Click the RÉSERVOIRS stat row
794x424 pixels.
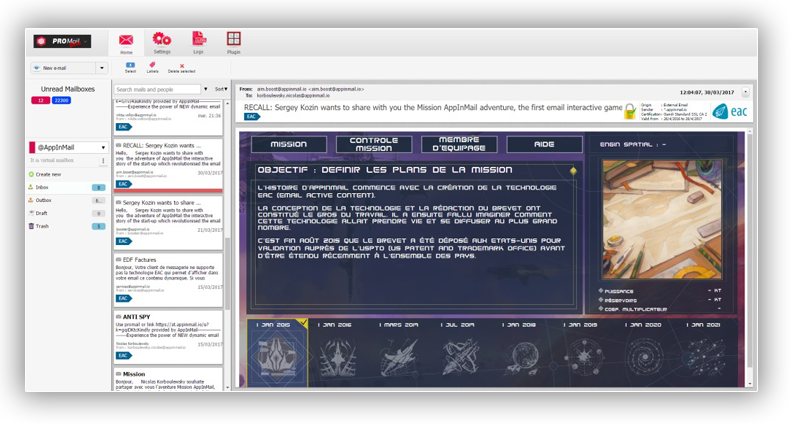(x=660, y=300)
